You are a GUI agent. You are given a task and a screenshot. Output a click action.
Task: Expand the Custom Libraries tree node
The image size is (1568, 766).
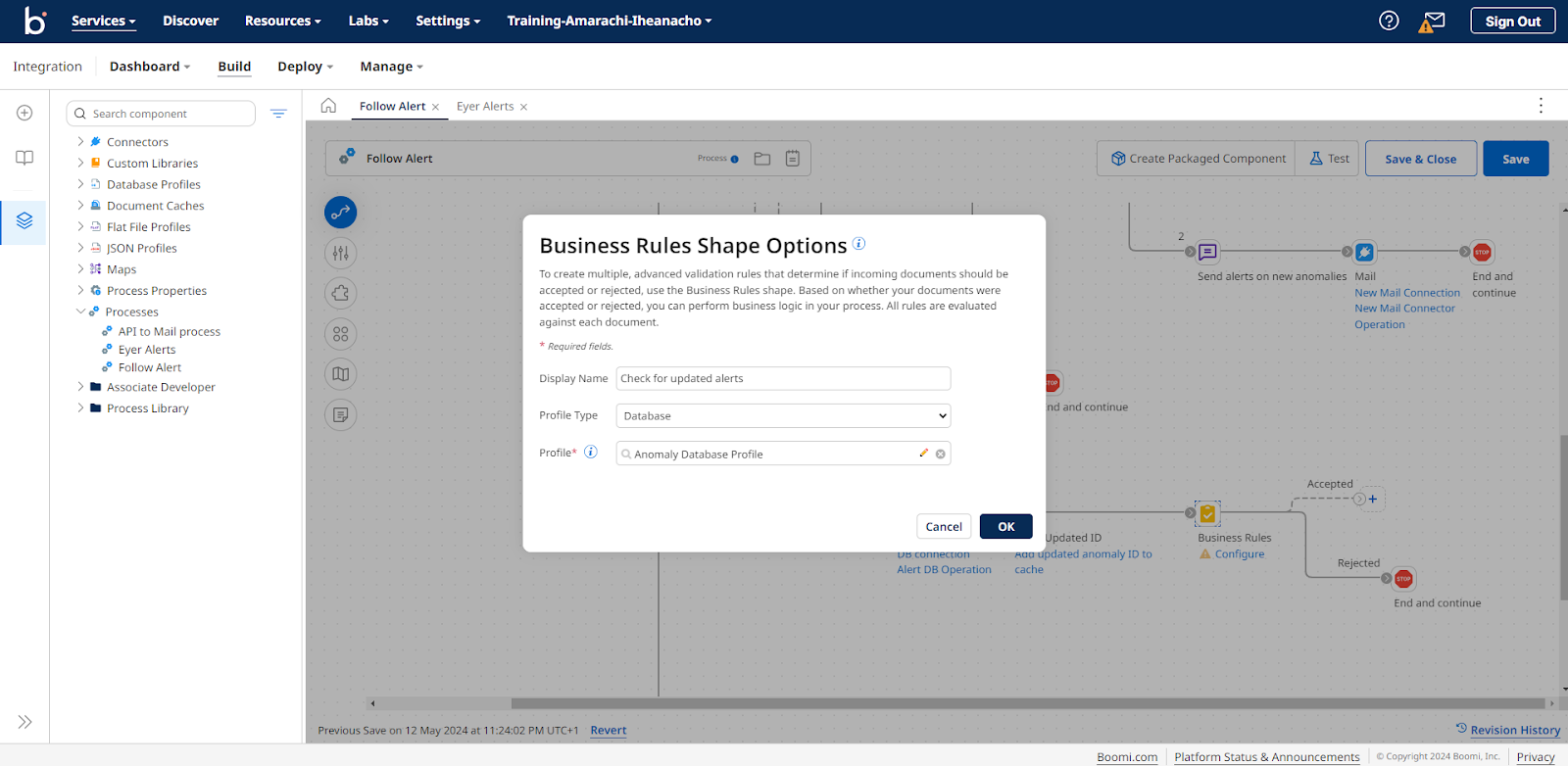tap(80, 163)
